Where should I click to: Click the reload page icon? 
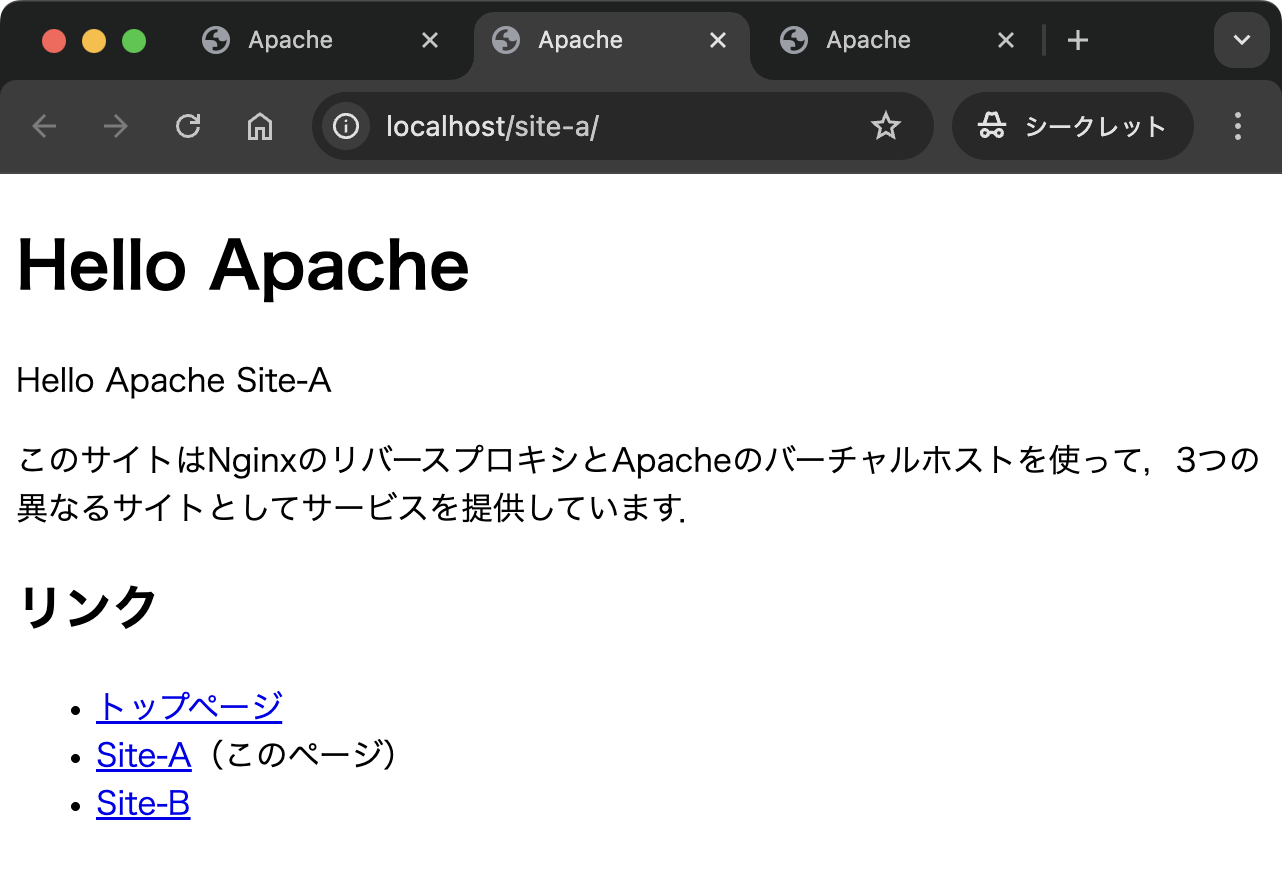click(x=188, y=126)
